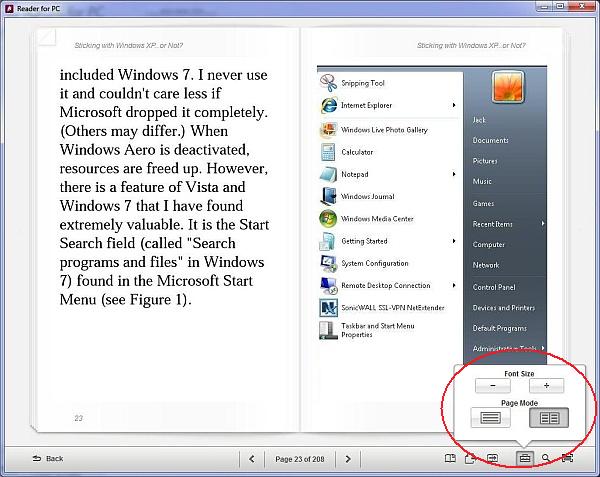600x477 pixels.
Task: Click Jack user name in figure
Action: (479, 120)
